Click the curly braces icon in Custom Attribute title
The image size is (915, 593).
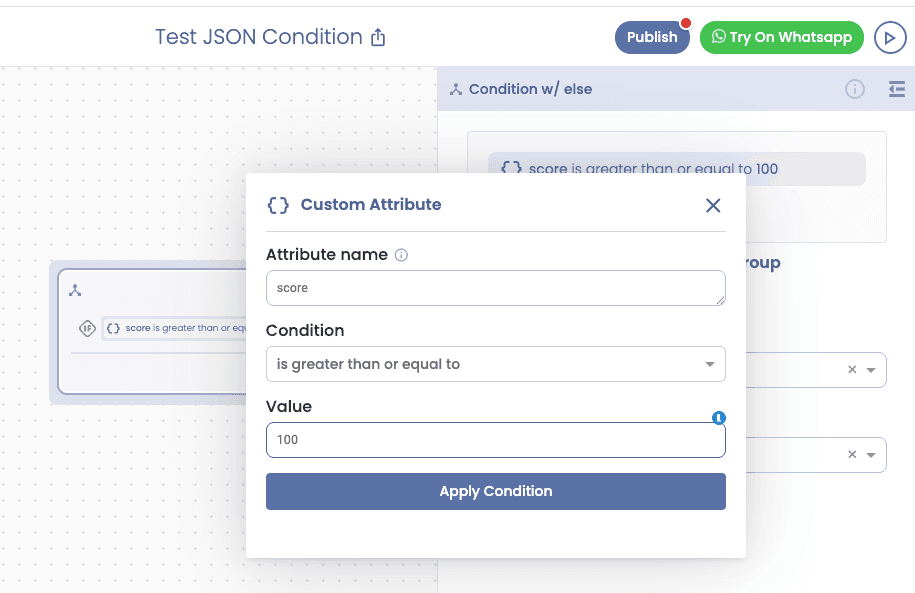coord(278,205)
